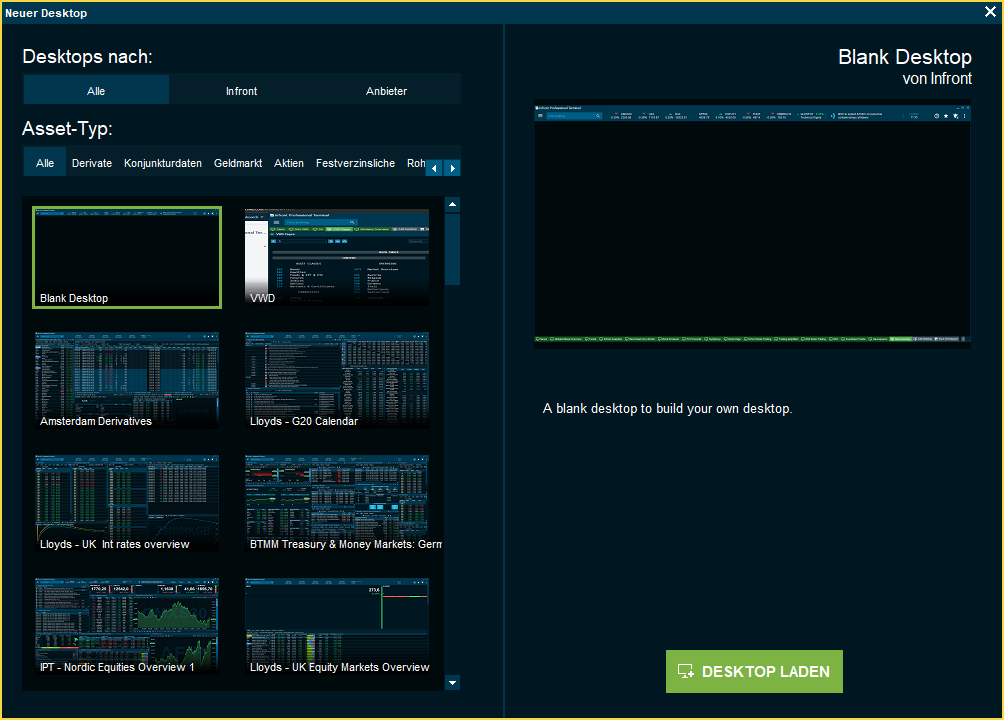The width and height of the screenshot is (1004, 720).
Task: Filter asset type by Derivate
Action: click(92, 163)
